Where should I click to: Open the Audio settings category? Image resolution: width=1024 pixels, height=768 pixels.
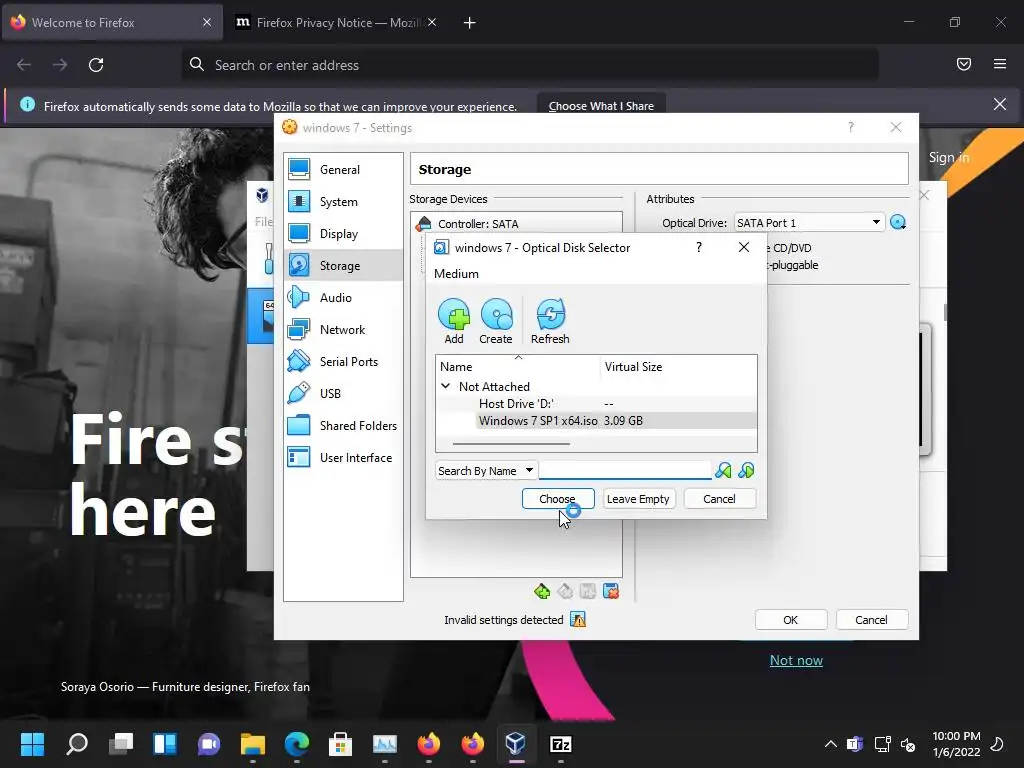(x=344, y=298)
